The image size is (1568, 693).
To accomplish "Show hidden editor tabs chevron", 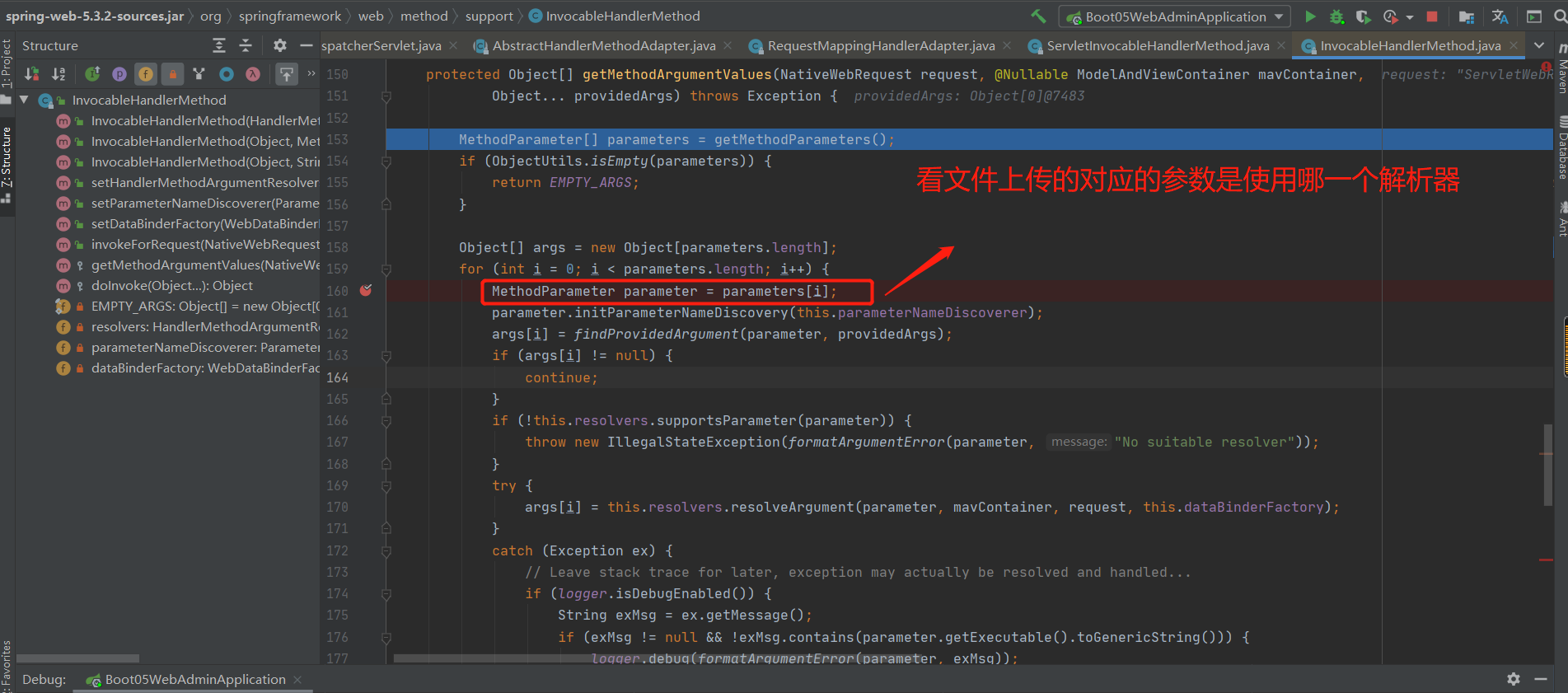I will tap(1539, 45).
